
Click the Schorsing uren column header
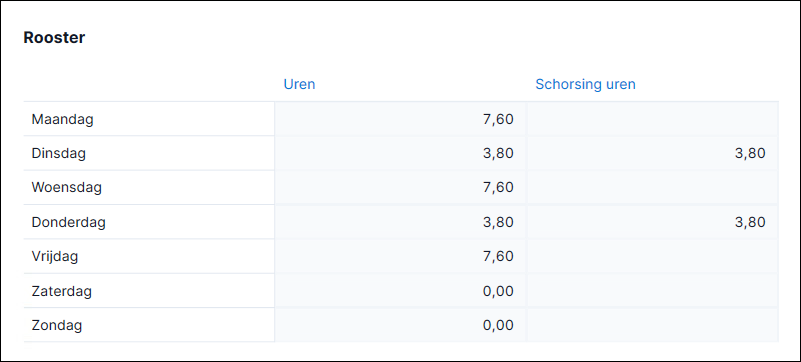tap(585, 84)
